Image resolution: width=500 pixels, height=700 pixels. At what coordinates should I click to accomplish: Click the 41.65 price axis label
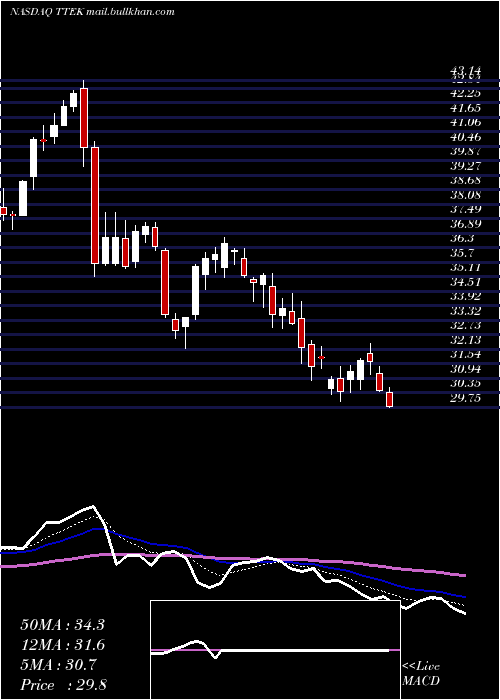[464, 108]
